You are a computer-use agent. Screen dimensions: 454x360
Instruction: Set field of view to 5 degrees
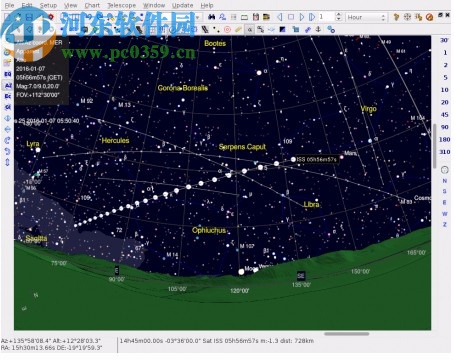[445, 77]
